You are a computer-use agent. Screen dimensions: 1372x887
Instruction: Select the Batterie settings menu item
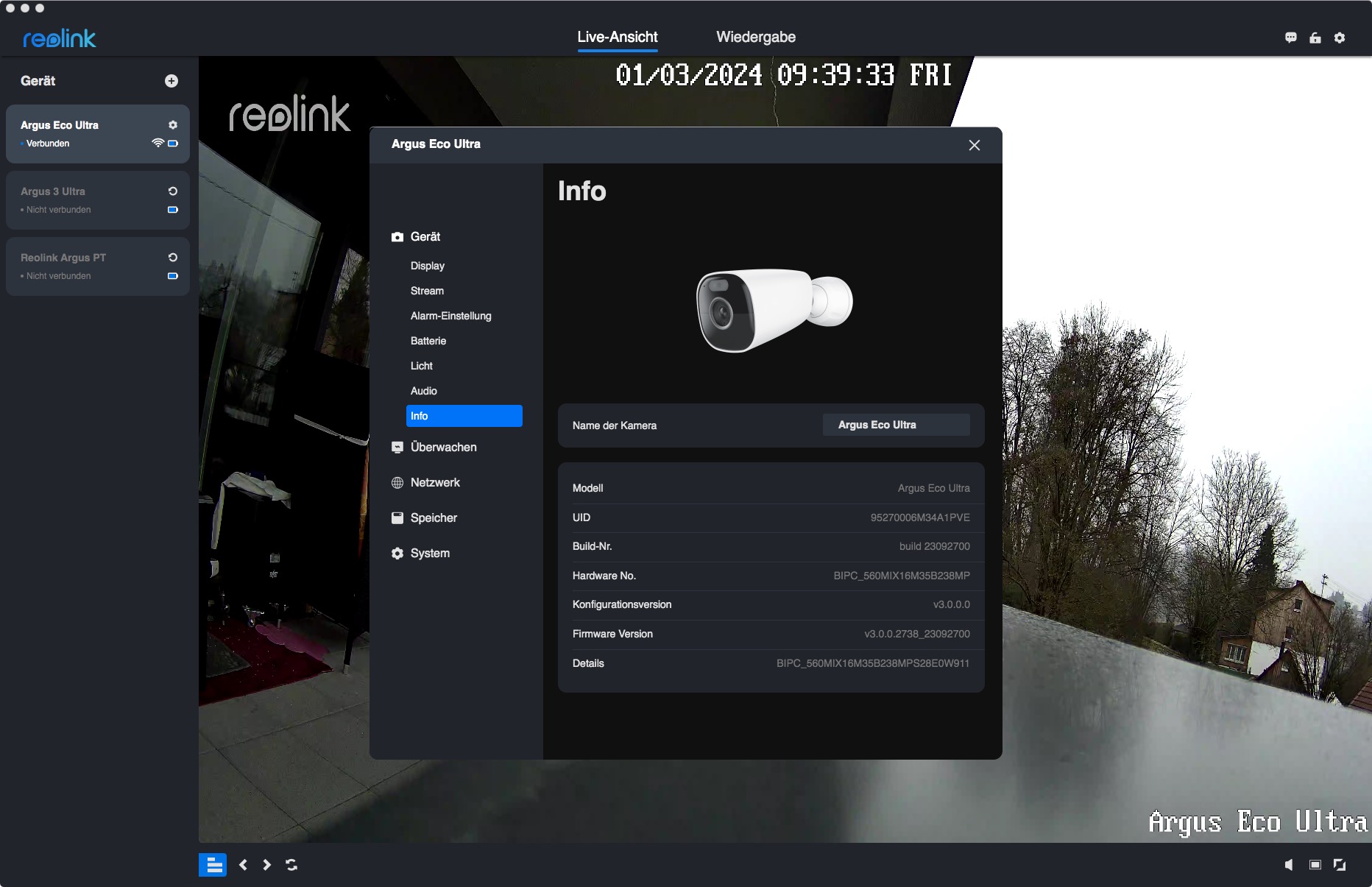click(428, 341)
